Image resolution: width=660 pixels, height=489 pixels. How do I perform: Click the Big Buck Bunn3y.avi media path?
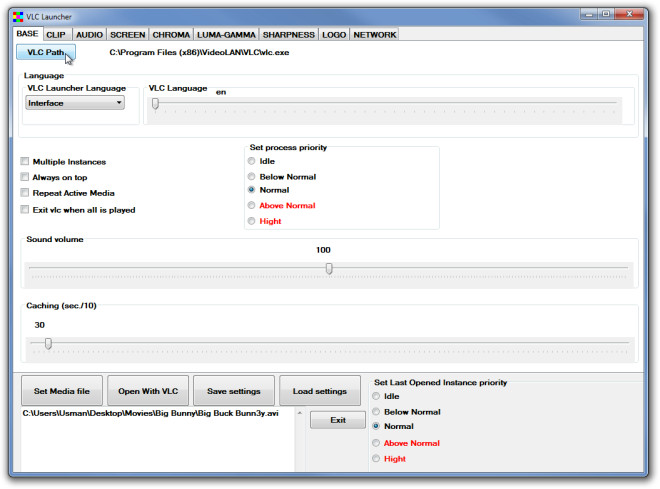(x=151, y=413)
